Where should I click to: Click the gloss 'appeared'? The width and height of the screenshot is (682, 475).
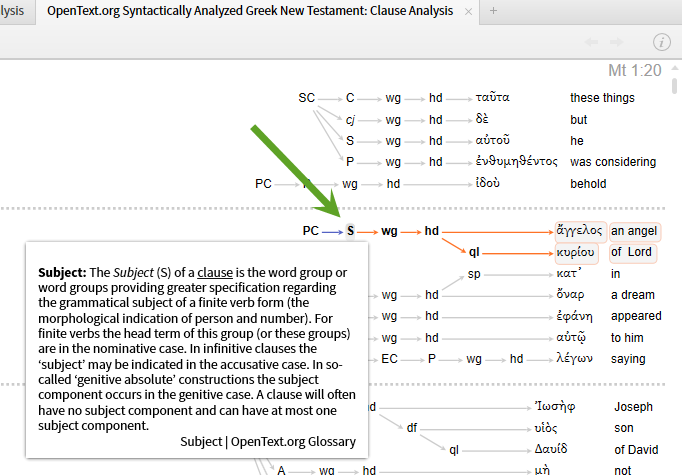click(636, 316)
